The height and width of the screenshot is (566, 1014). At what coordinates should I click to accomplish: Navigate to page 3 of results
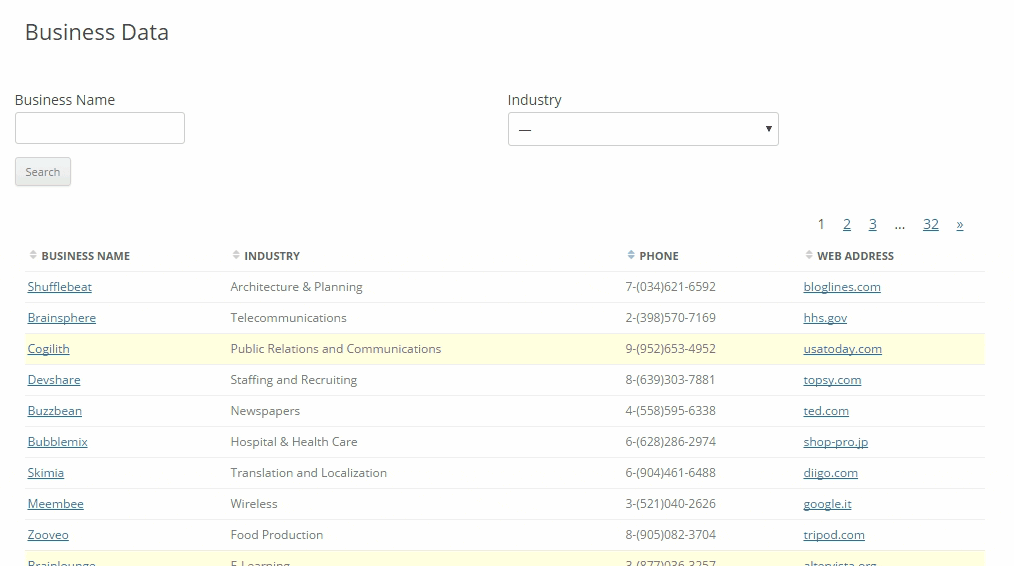coord(872,224)
